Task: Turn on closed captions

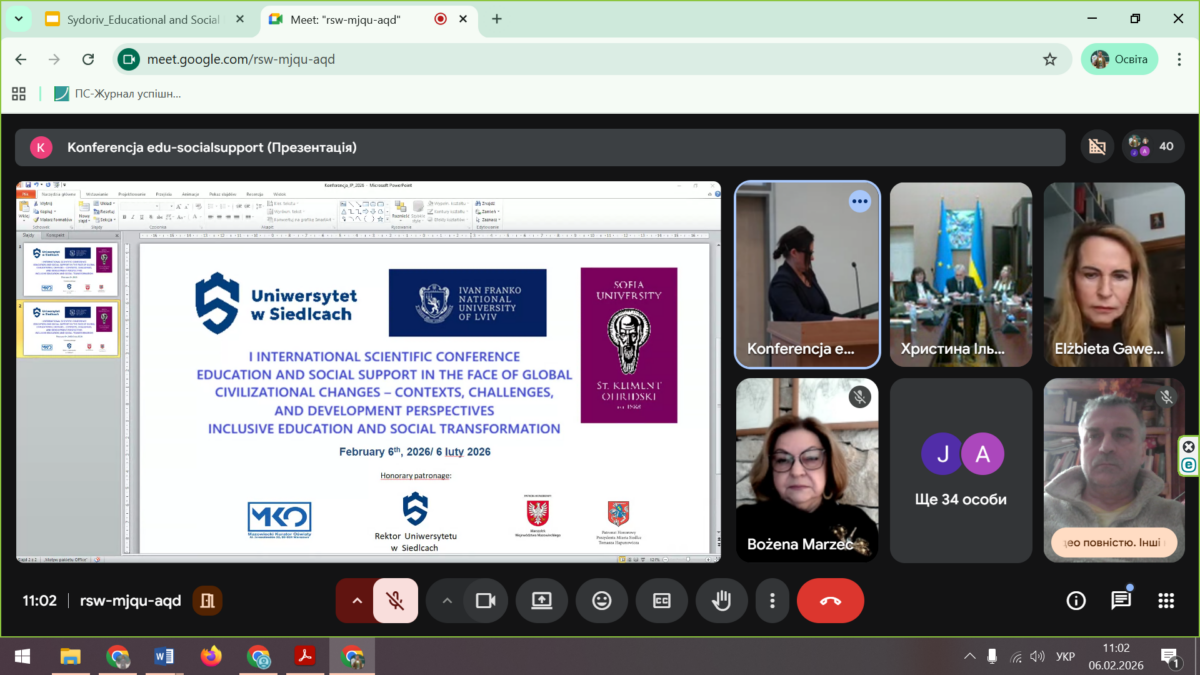Action: coord(662,601)
